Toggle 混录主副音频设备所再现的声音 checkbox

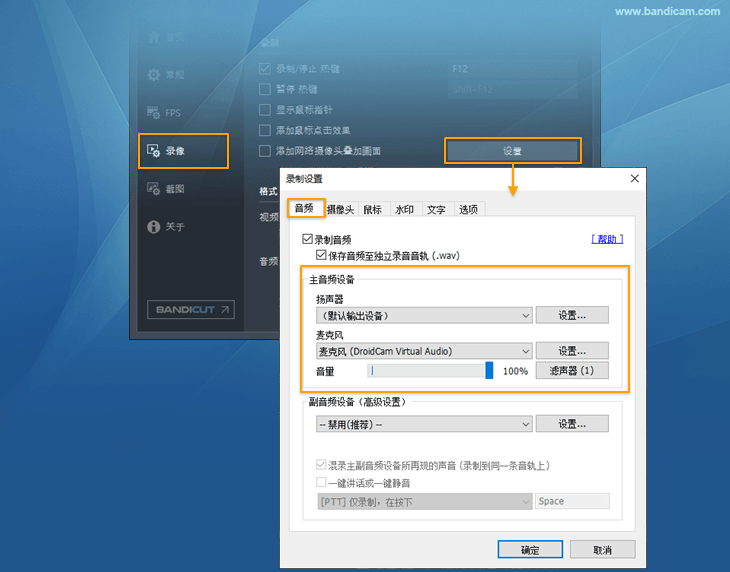click(321, 465)
